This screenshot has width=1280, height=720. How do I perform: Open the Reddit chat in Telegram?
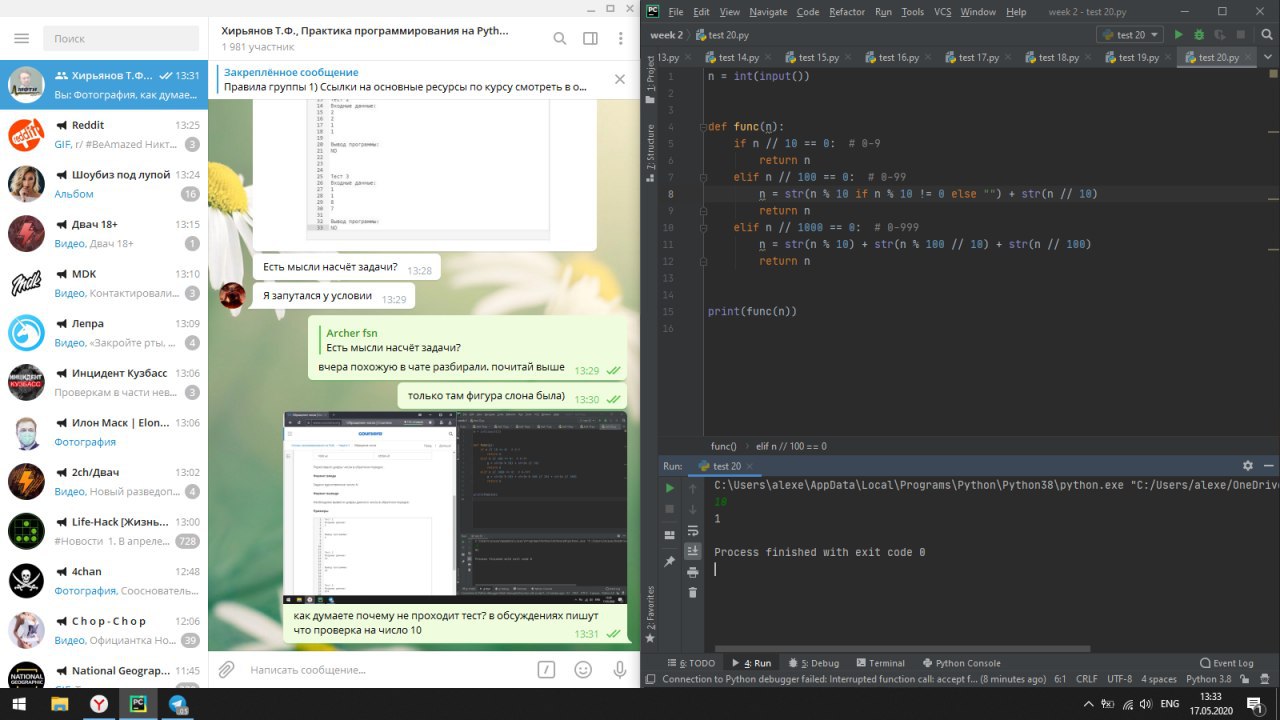pos(104,135)
